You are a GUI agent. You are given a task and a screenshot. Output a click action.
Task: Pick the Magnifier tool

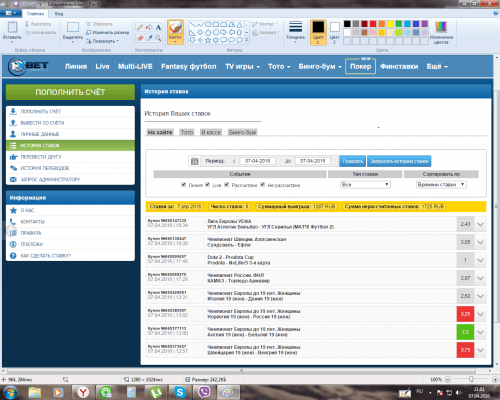coord(158,38)
